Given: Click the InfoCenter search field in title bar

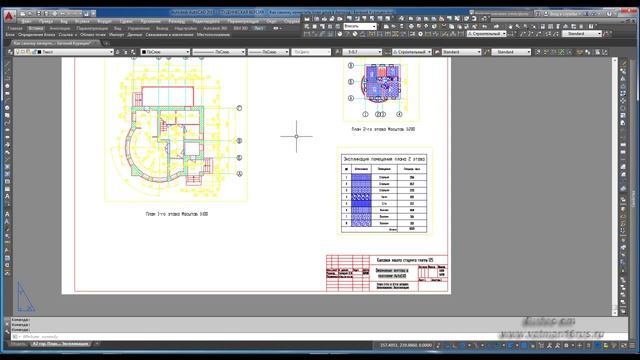Looking at the screenshot, I should tap(503, 13).
